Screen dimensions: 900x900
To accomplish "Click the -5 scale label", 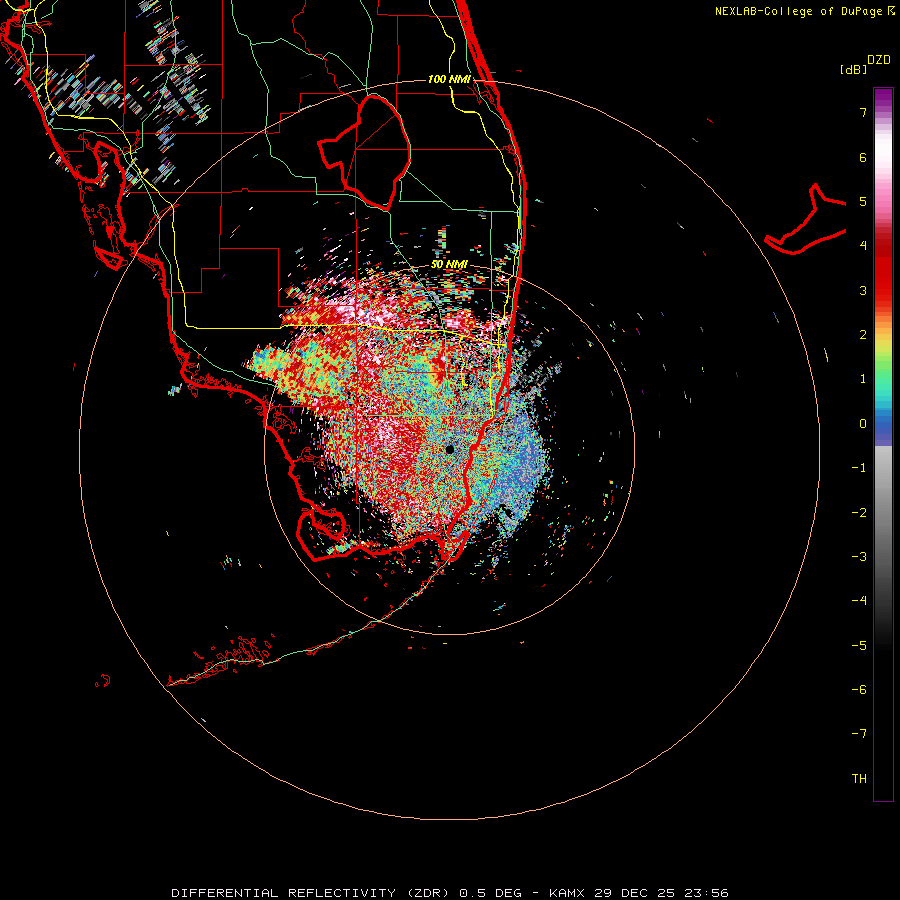I will click(859, 646).
